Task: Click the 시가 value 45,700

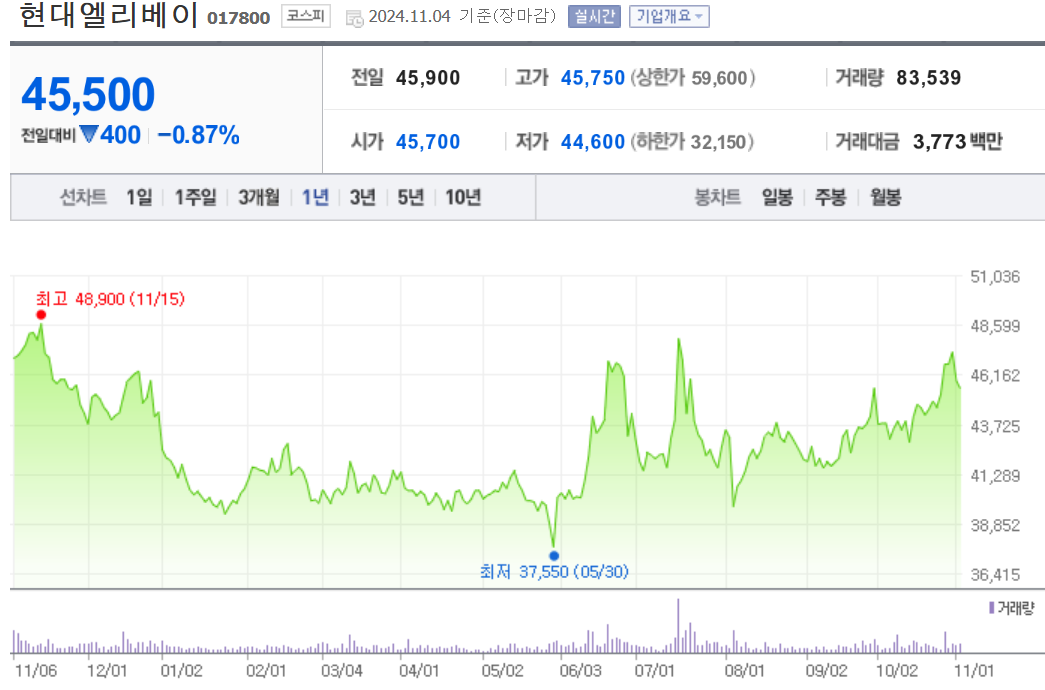Action: (x=428, y=142)
